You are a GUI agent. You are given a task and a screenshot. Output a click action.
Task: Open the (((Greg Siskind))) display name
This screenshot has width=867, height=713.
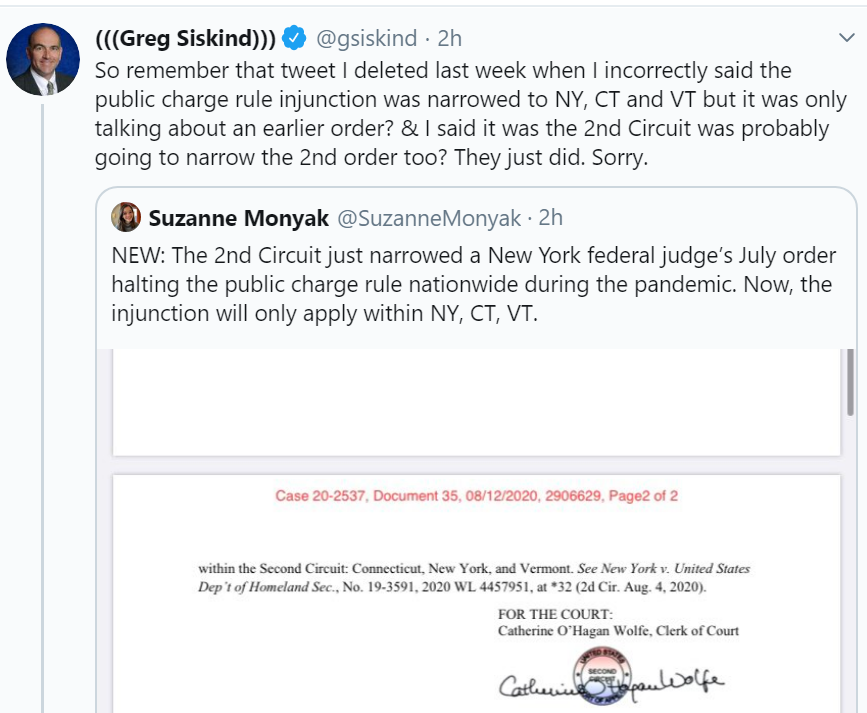click(185, 38)
